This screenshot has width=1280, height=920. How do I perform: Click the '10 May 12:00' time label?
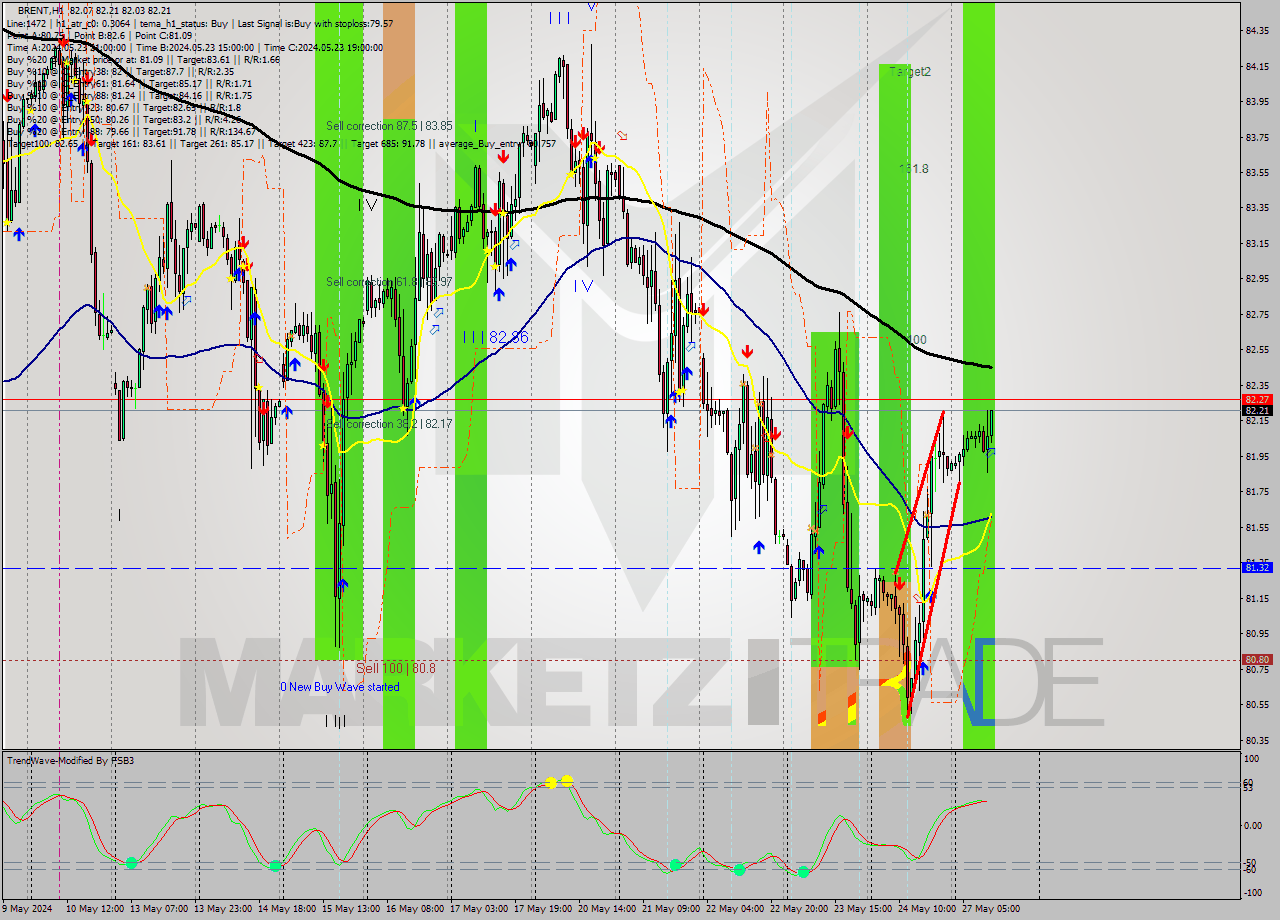(x=95, y=909)
